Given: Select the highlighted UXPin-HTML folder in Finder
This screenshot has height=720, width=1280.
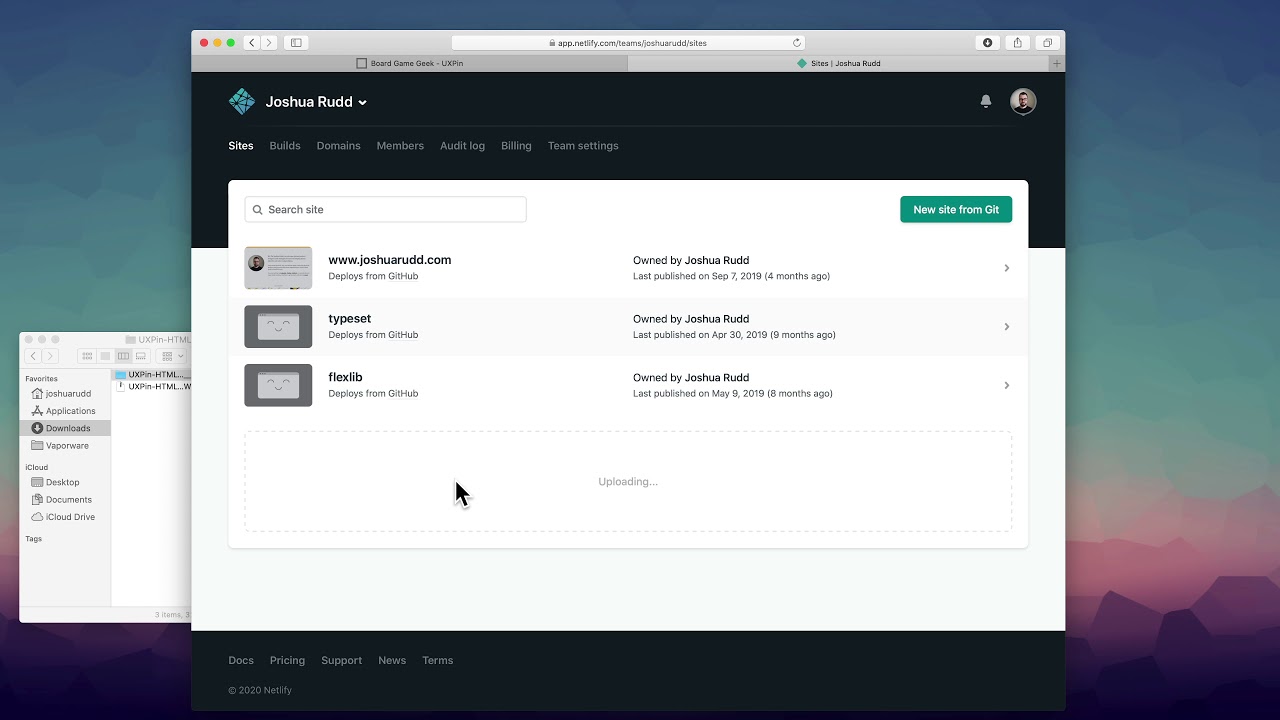Looking at the screenshot, I should (x=153, y=375).
